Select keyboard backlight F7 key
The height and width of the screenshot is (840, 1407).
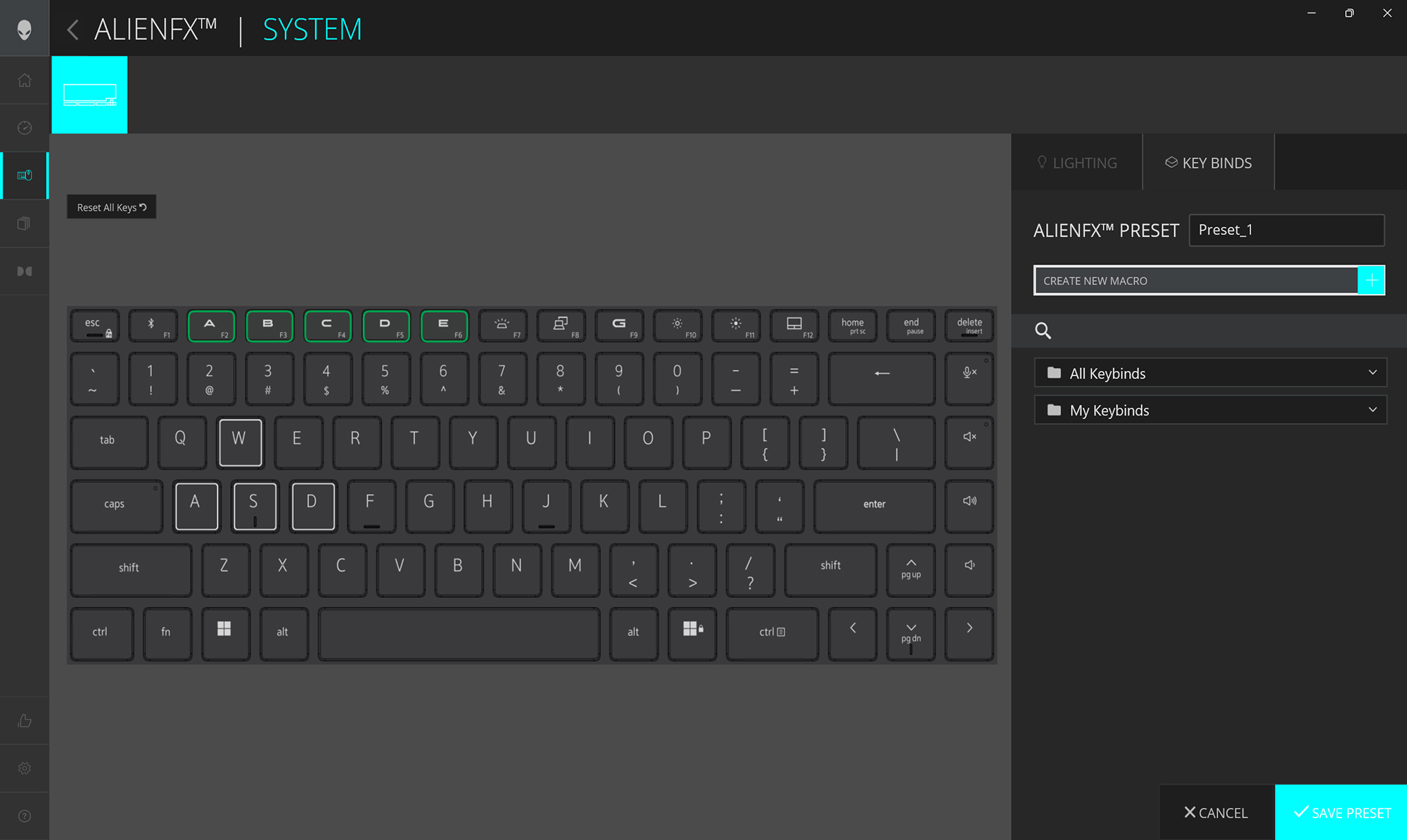coord(504,326)
